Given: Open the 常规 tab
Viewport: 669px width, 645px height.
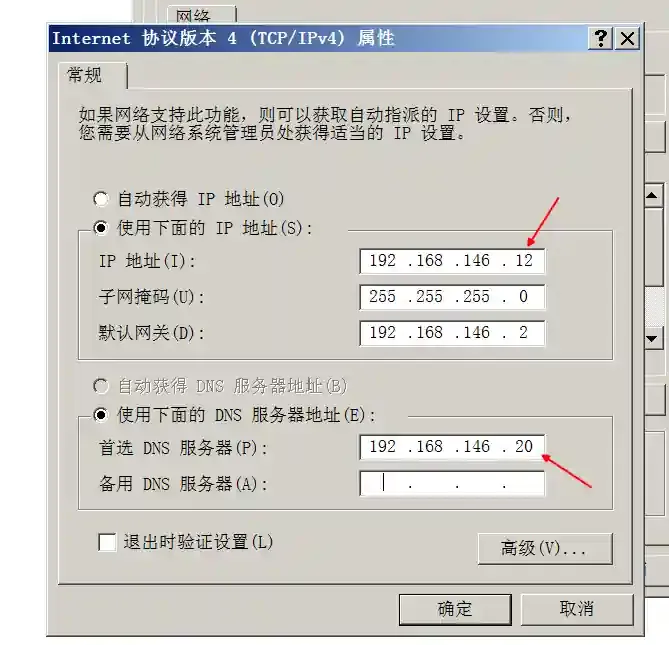Looking at the screenshot, I should tap(84, 76).
